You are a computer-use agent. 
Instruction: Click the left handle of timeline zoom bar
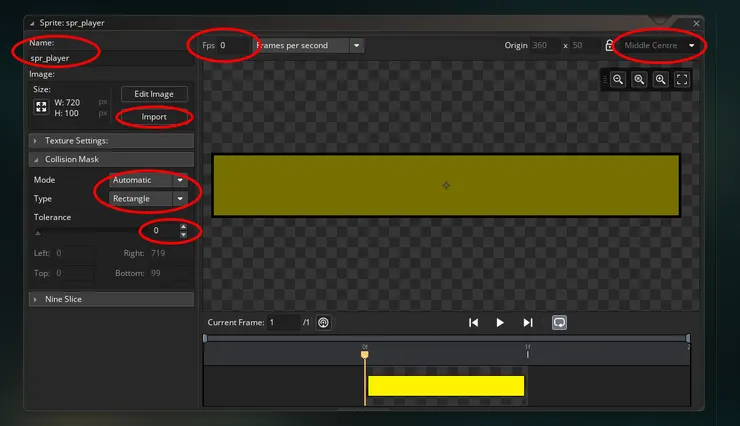point(205,338)
